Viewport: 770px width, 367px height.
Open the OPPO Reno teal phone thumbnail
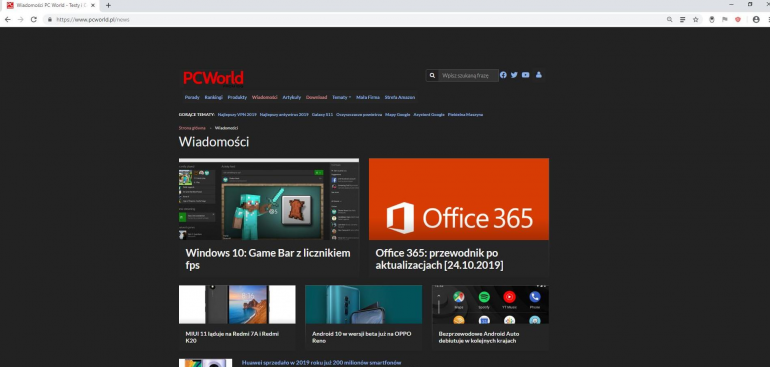pos(363,305)
